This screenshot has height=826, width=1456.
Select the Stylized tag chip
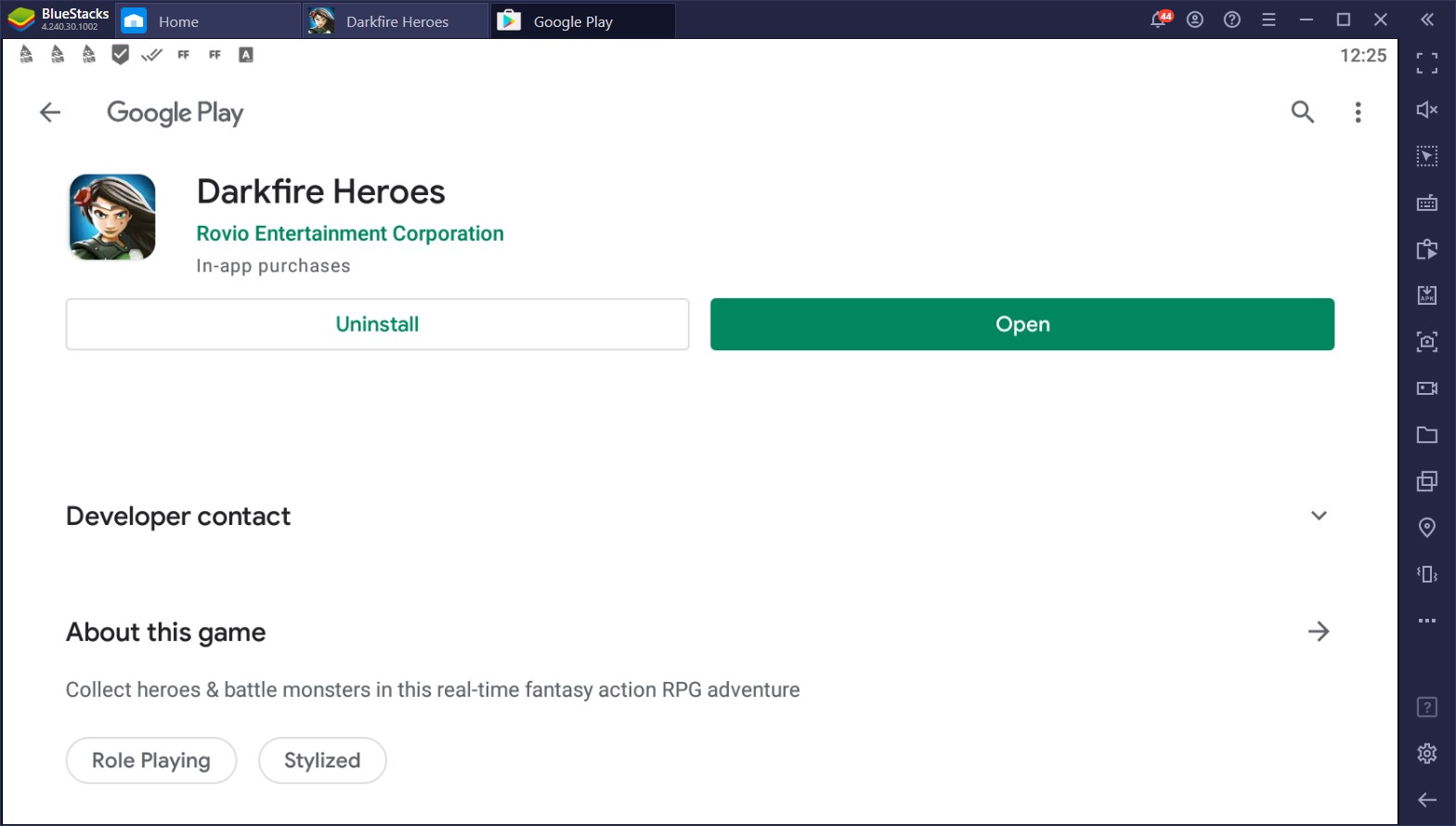tap(322, 760)
